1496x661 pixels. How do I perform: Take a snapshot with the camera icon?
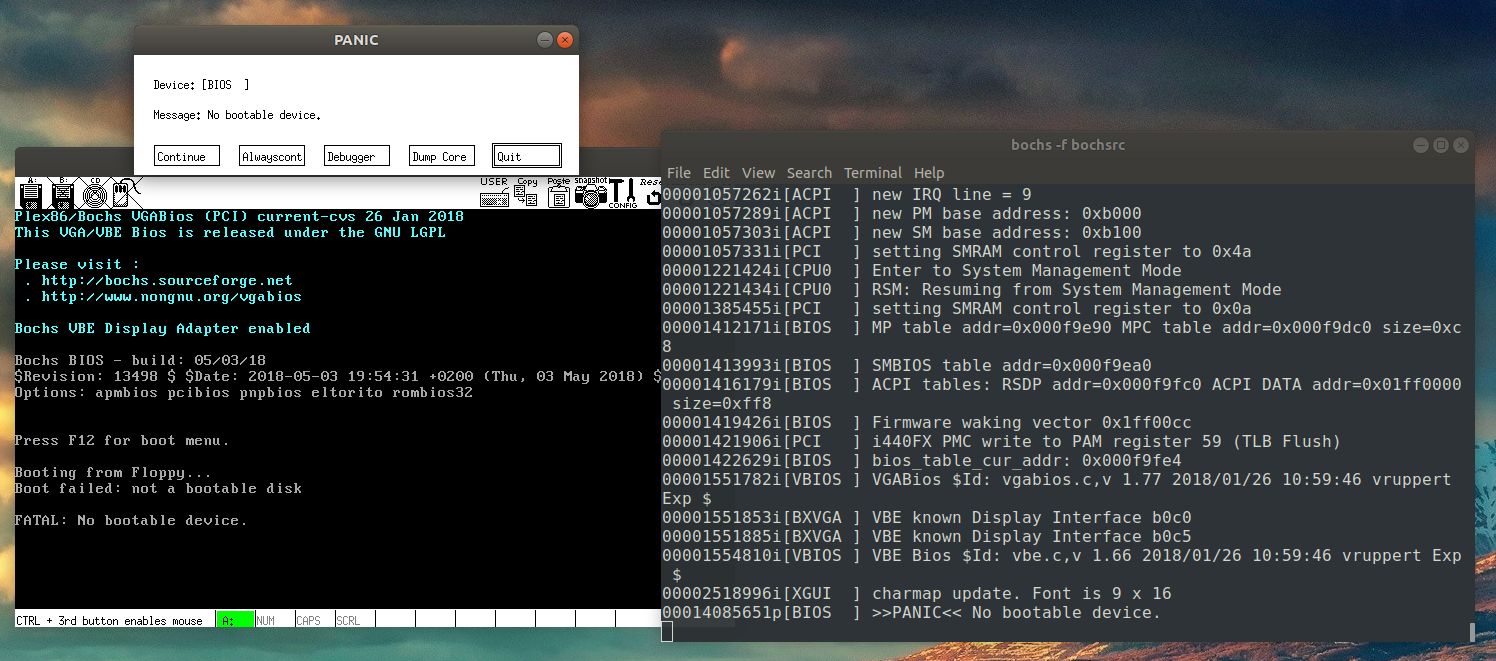coord(590,192)
